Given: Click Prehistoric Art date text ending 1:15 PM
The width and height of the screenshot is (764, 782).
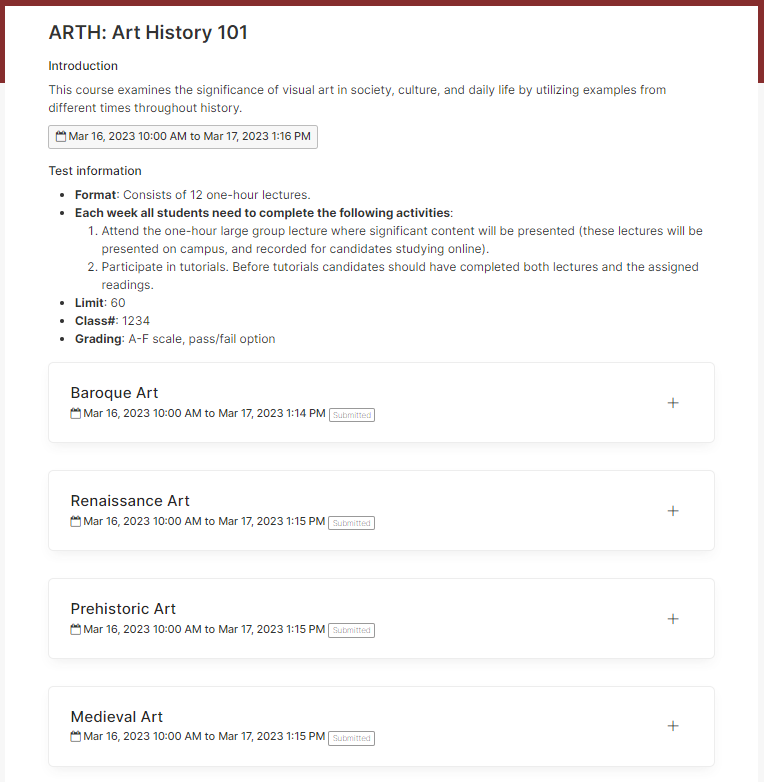Looking at the screenshot, I should 204,629.
